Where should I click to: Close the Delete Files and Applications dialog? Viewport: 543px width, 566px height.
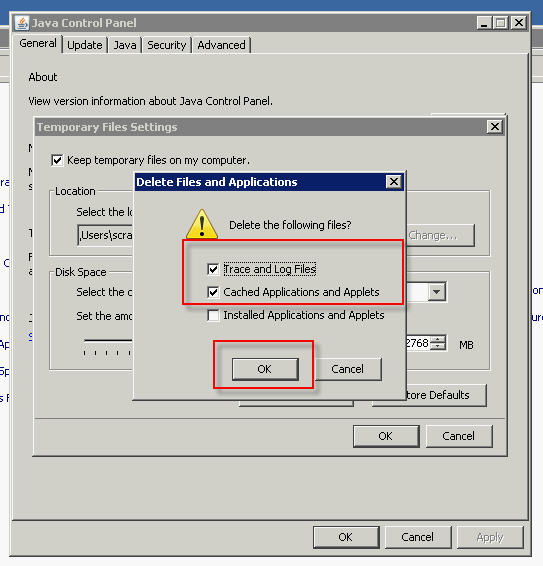(394, 182)
